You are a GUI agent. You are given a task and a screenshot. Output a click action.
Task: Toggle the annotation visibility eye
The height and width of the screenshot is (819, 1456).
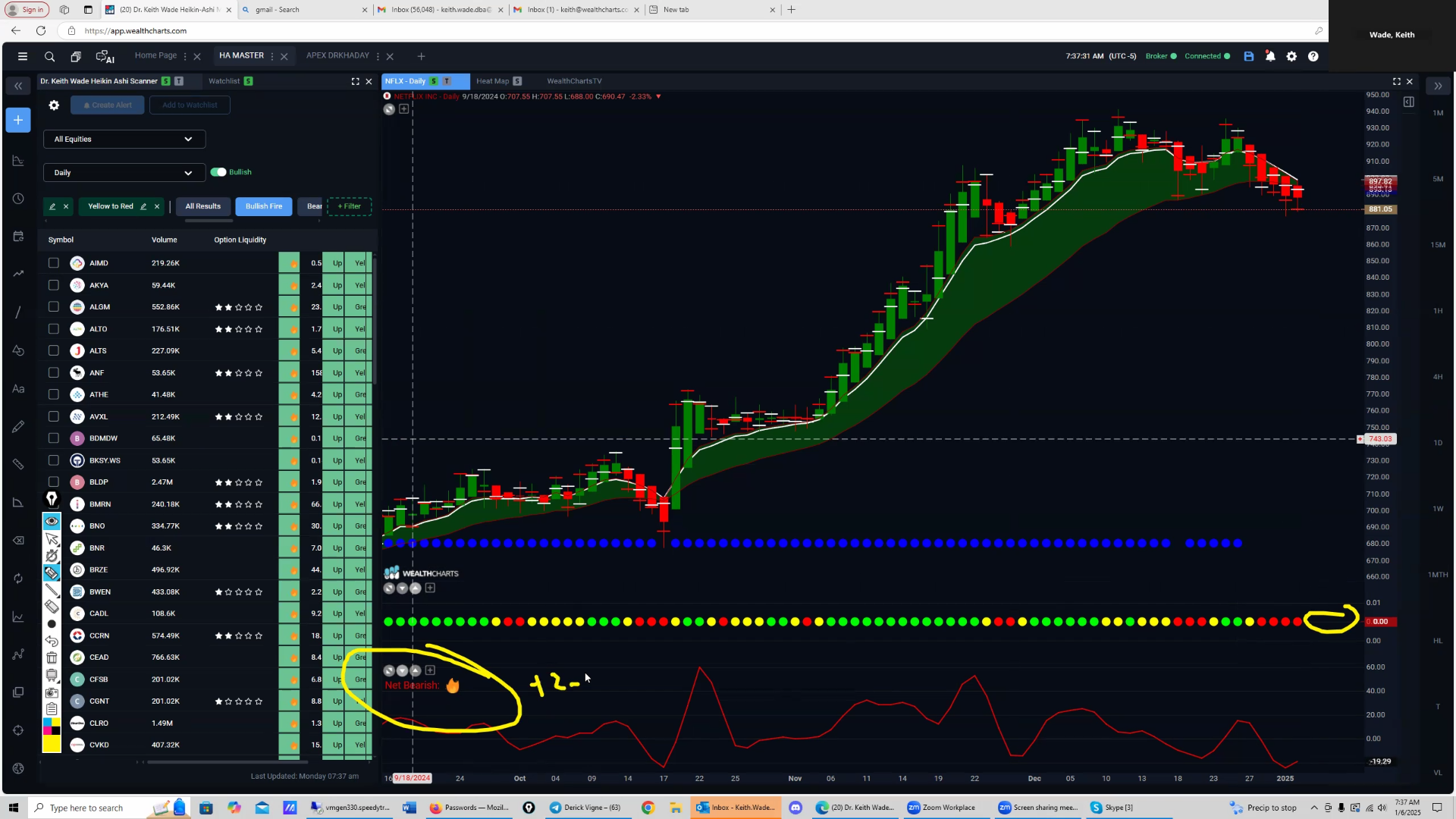(52, 522)
